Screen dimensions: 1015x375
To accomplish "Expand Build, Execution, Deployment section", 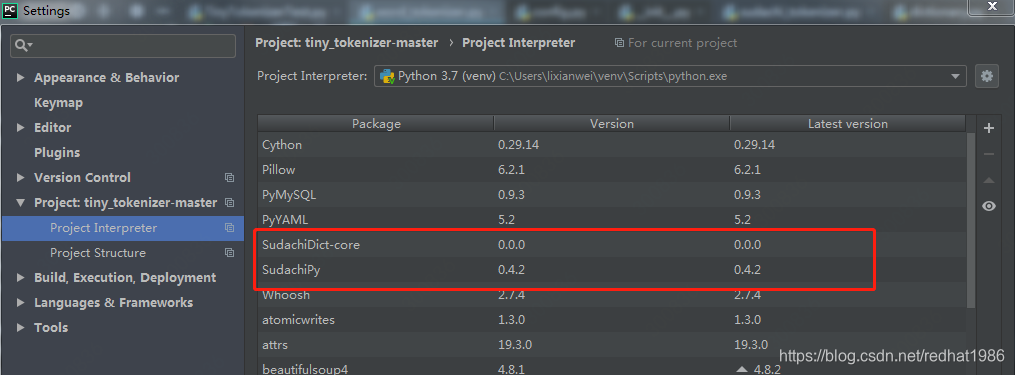I will click(21, 278).
